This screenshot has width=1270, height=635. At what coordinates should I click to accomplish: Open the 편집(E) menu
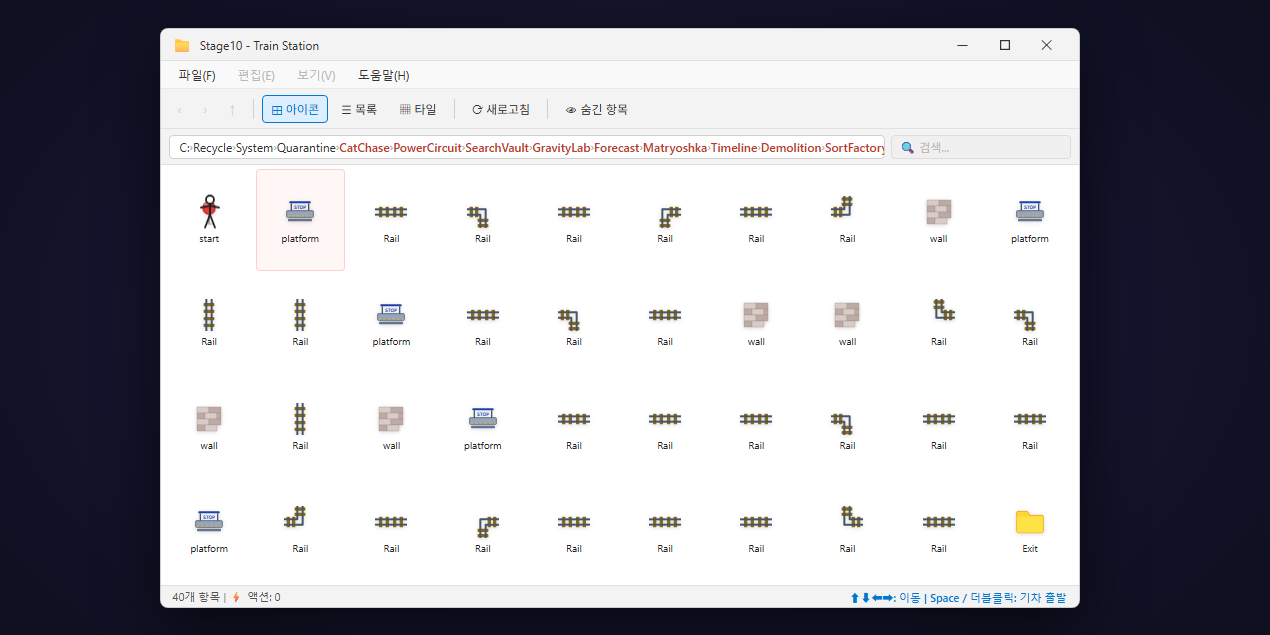(256, 75)
